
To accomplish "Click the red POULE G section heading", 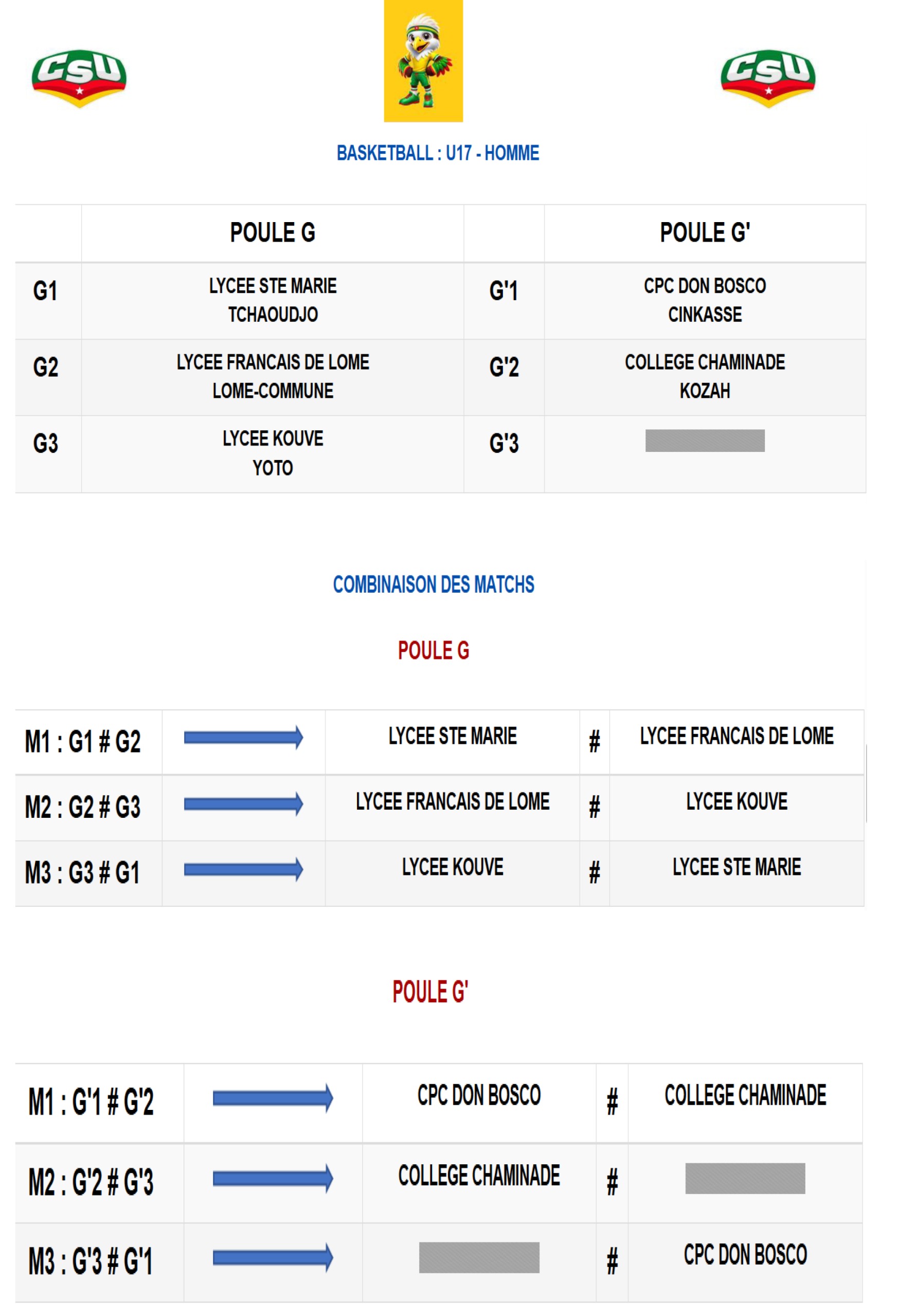I will [x=434, y=651].
